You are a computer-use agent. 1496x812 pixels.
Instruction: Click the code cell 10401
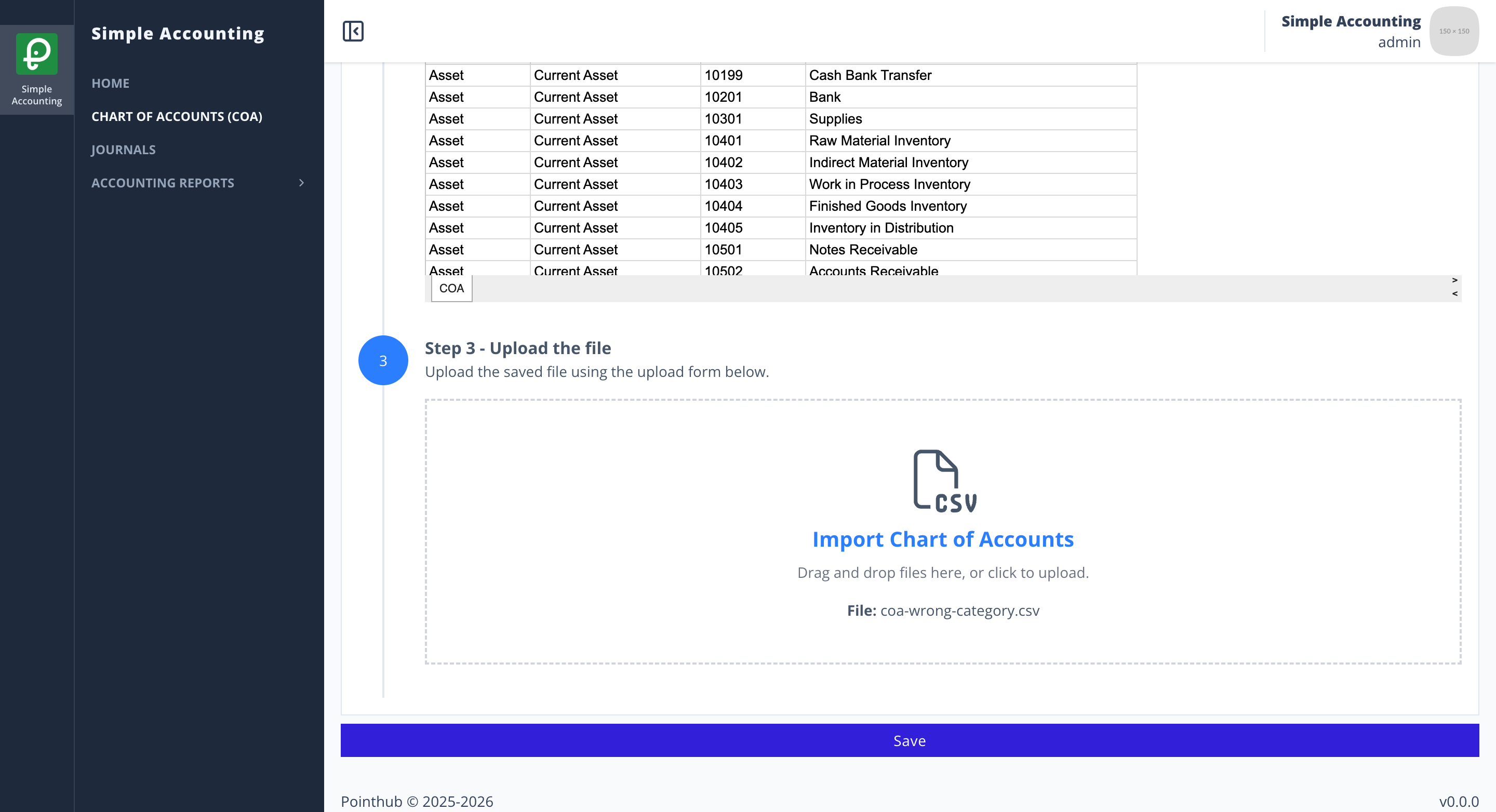click(x=753, y=141)
